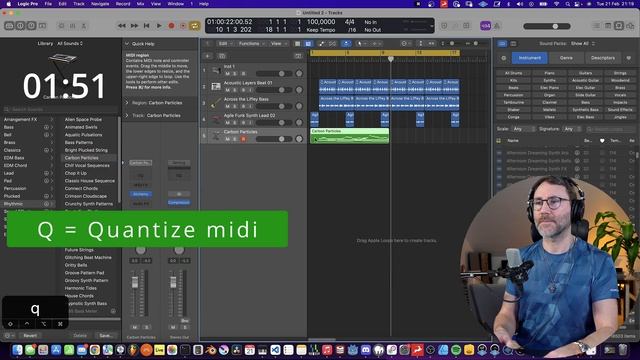This screenshot has width=640, height=360.
Task: Filter loops by All Drums button
Action: tap(513, 73)
